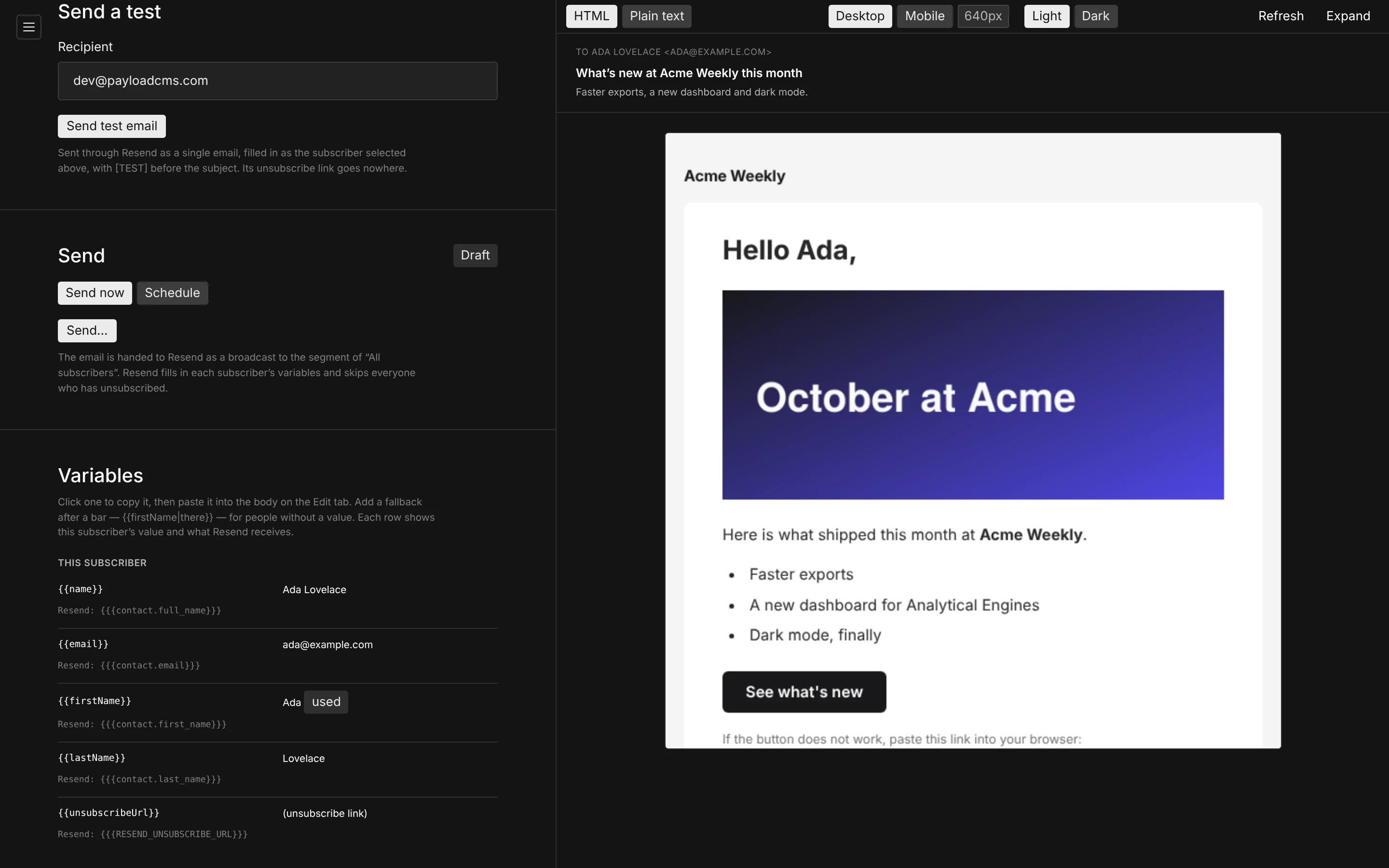Switch preview to HTML tab
Viewport: 1389px width, 868px height.
pos(591,16)
